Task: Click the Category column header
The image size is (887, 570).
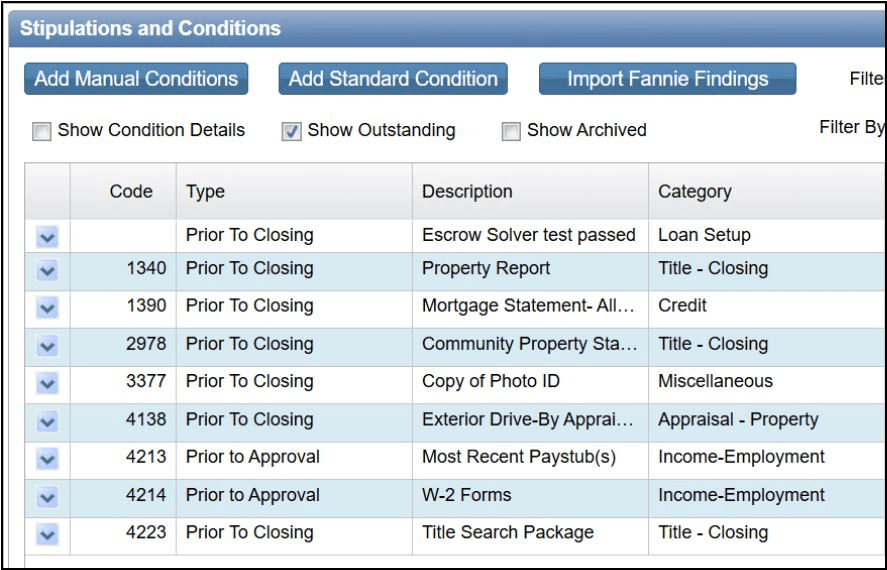Action: tap(768, 191)
